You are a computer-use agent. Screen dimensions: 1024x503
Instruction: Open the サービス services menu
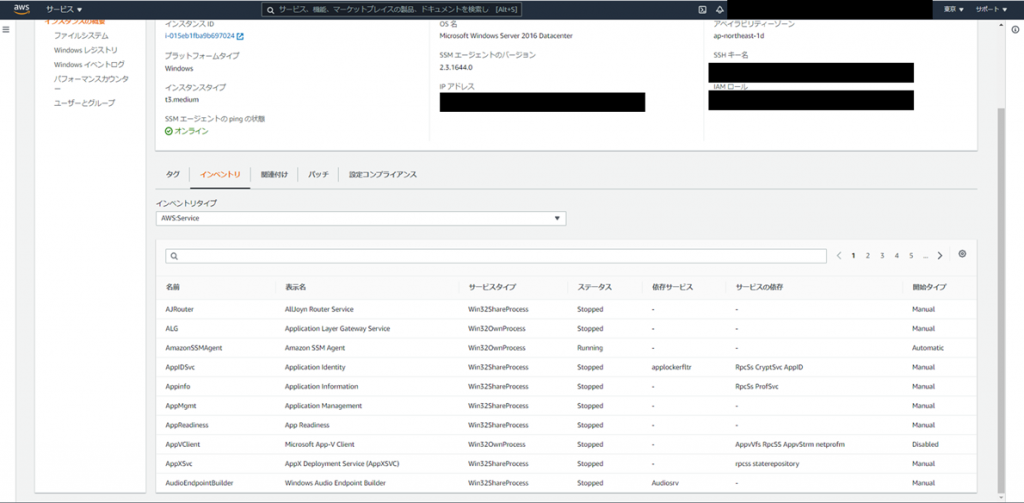tap(64, 10)
